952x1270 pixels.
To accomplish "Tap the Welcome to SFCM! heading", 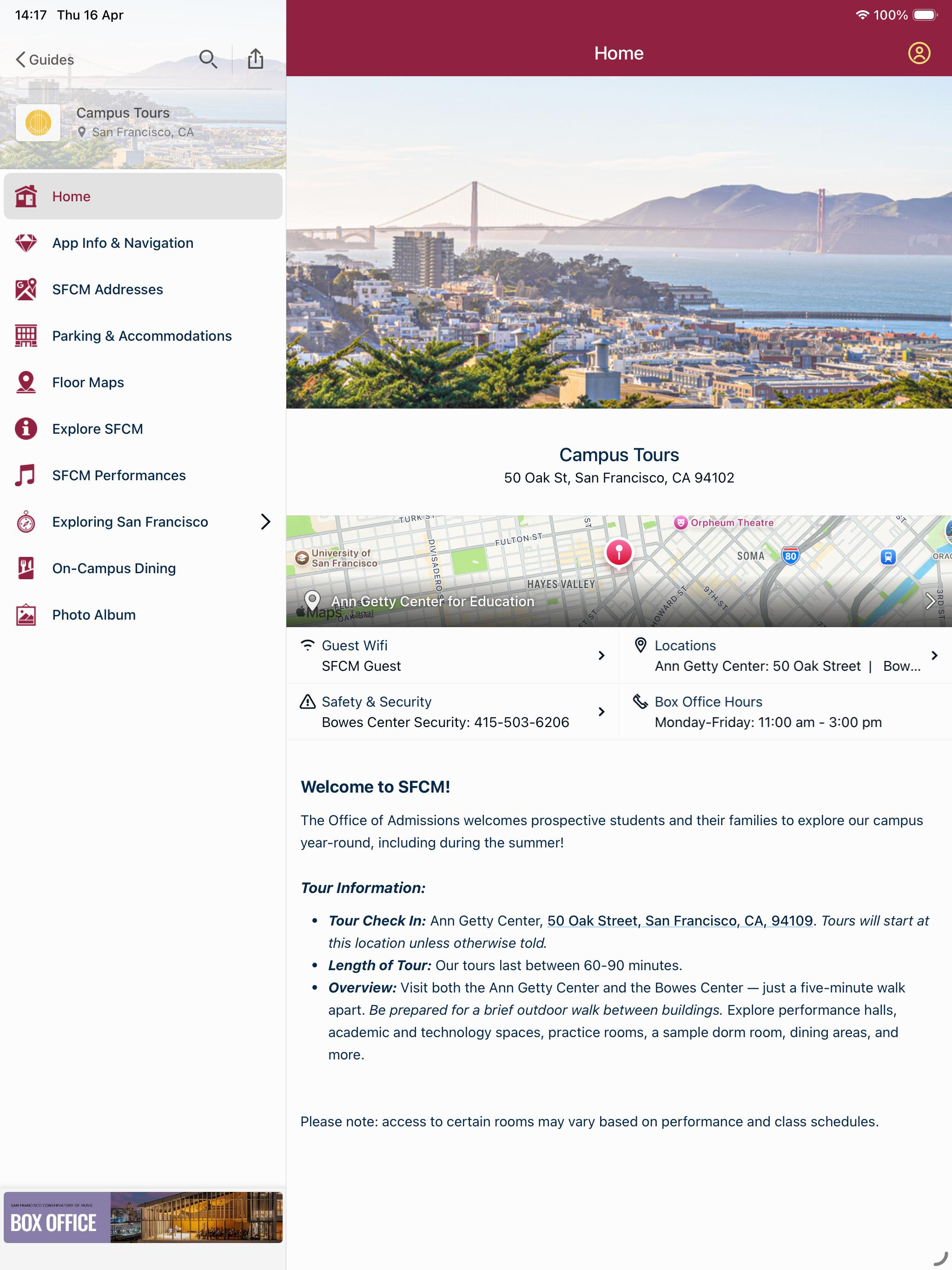I will pos(376,787).
